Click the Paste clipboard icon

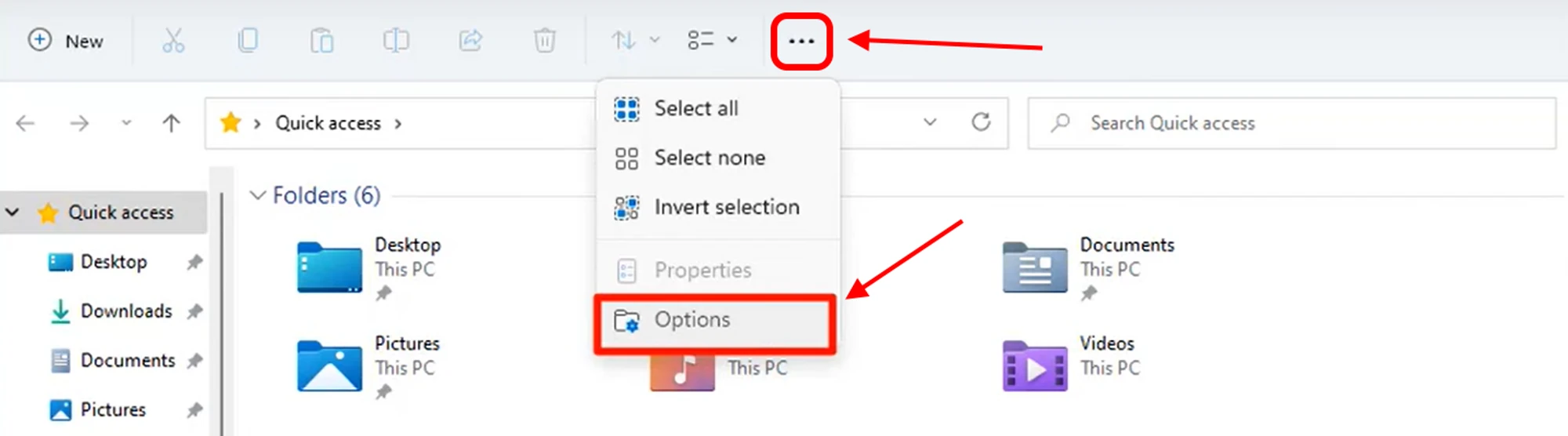(x=321, y=40)
